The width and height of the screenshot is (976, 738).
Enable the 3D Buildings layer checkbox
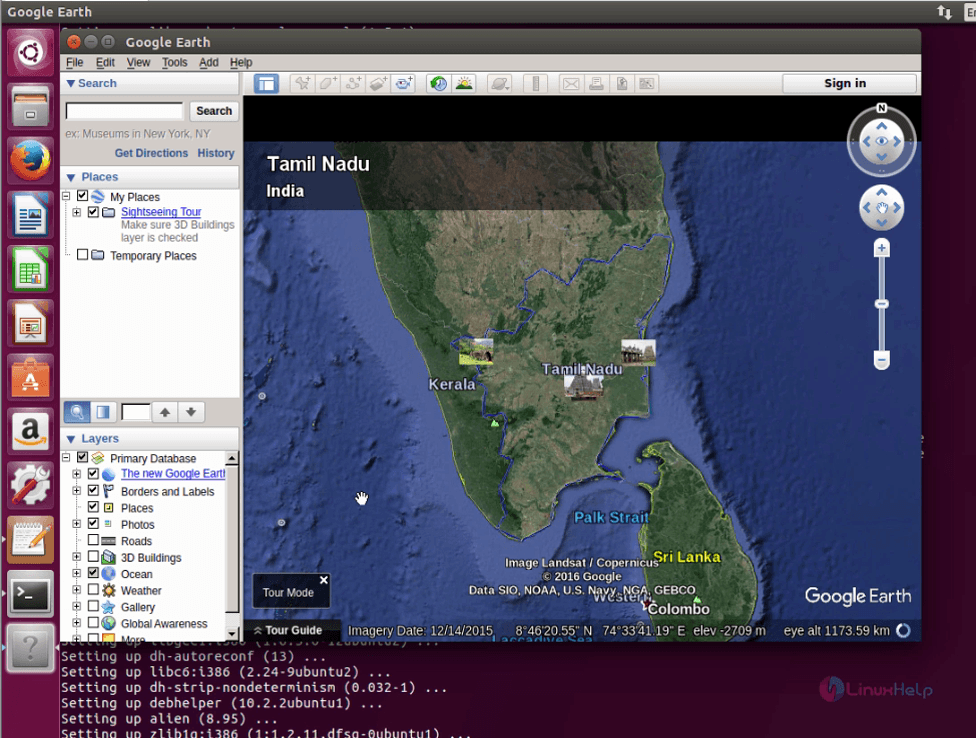(x=94, y=557)
